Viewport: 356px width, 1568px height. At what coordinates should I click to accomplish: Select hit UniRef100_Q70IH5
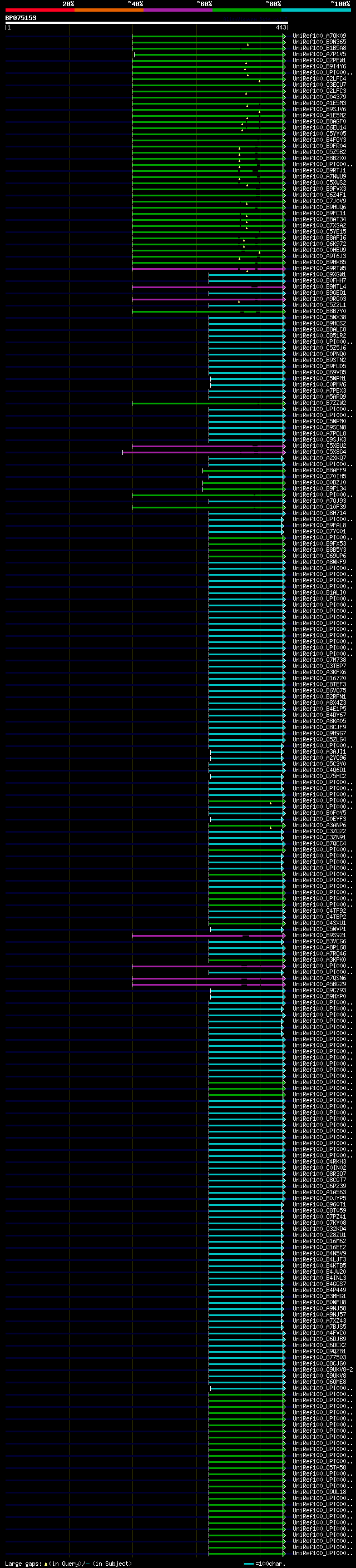point(319,477)
